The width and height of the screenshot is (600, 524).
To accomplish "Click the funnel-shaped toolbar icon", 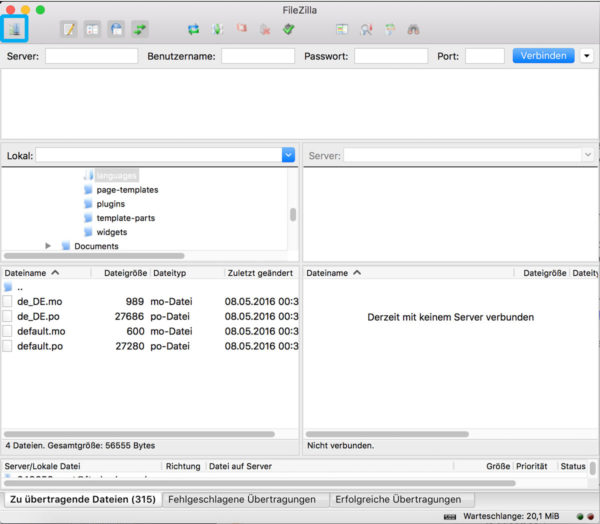I will click(390, 29).
